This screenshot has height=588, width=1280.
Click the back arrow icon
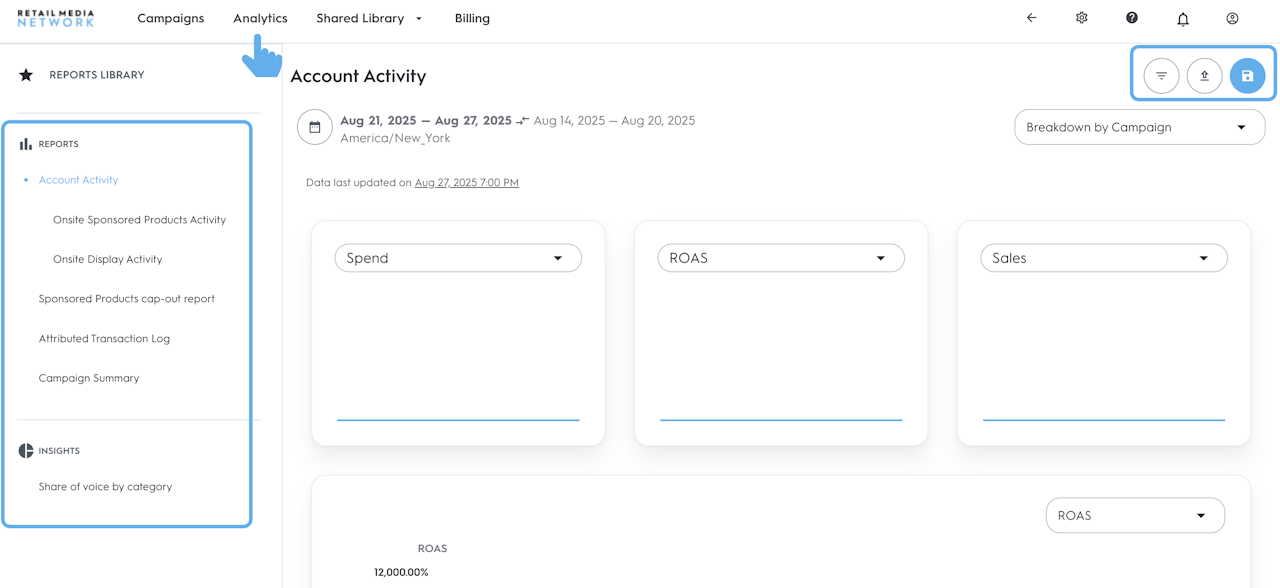1031,18
